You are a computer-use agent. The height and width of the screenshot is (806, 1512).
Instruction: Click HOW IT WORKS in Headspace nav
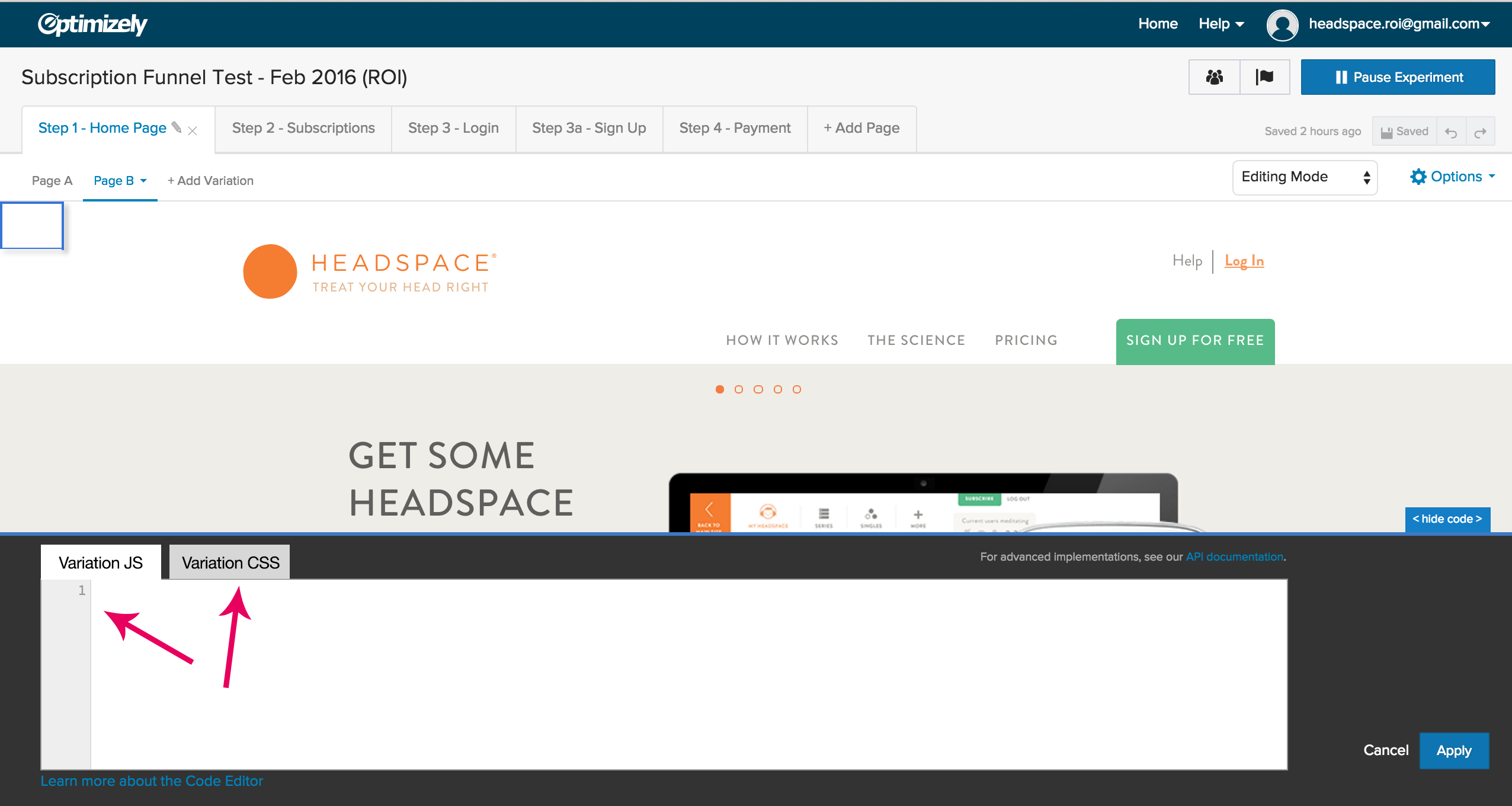click(782, 340)
